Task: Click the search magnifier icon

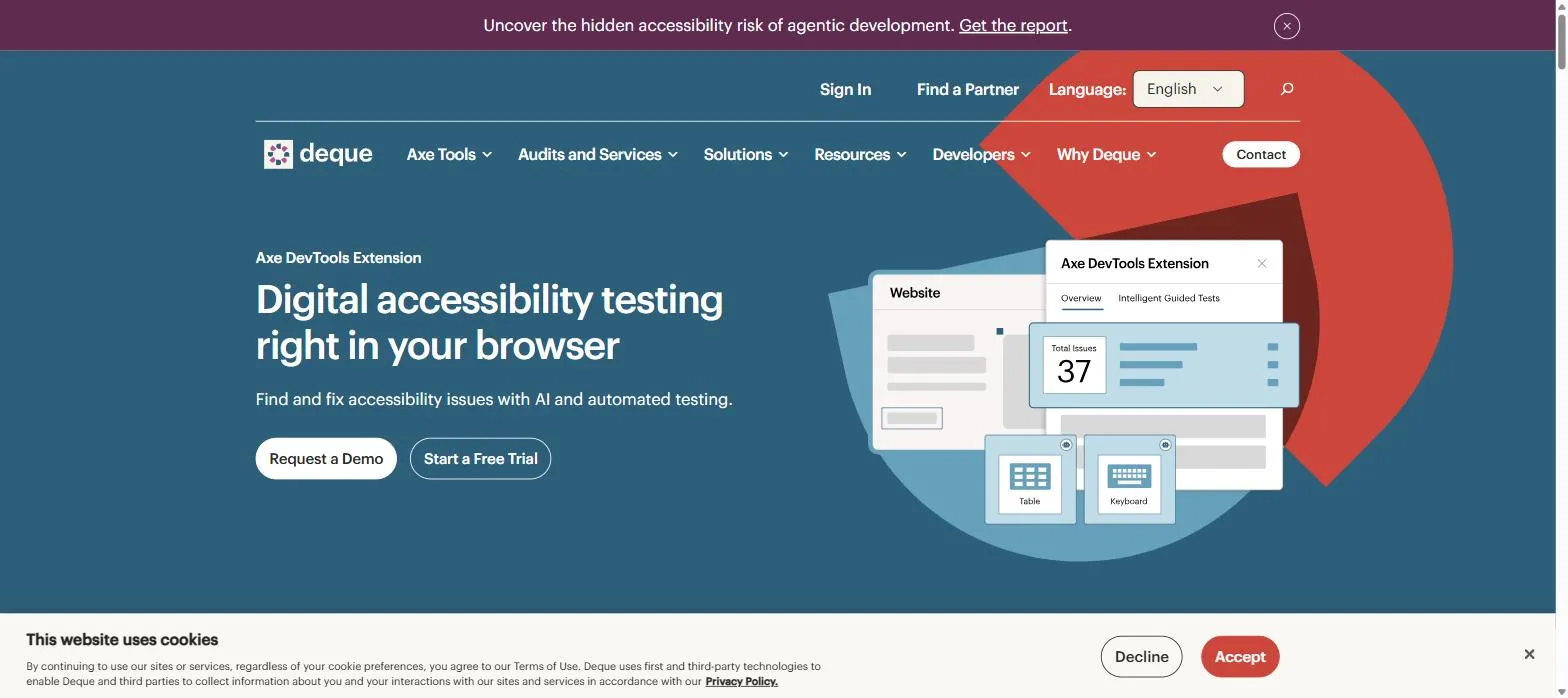Action: coord(1287,89)
